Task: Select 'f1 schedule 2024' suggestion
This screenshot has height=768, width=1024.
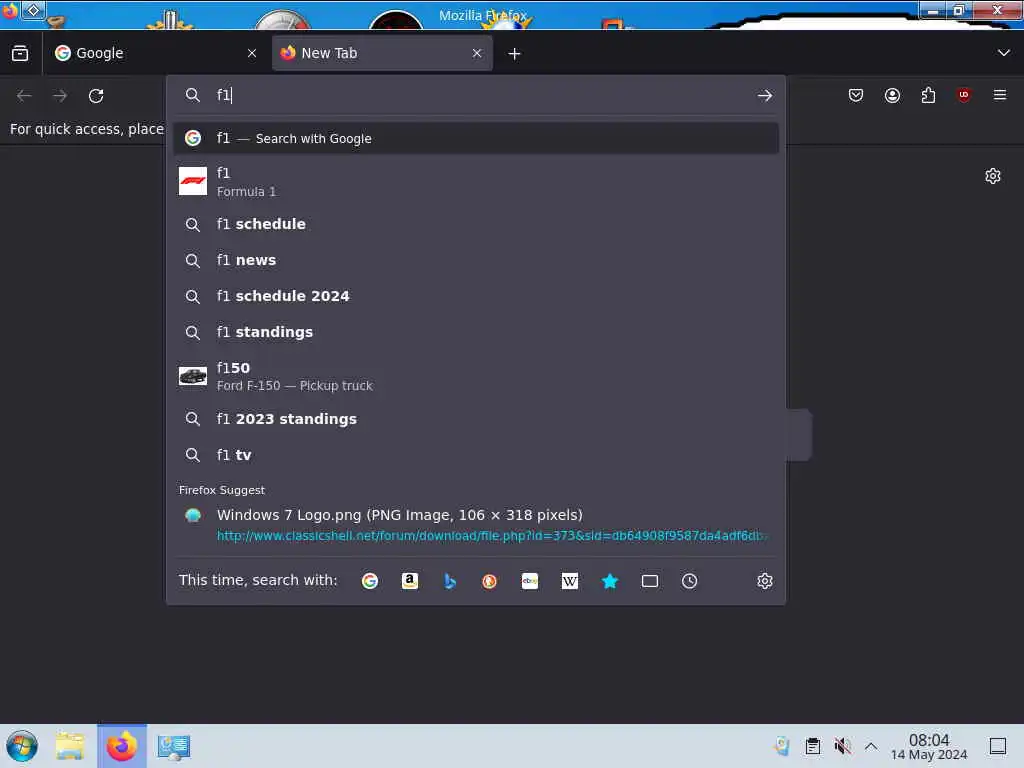Action: point(476,296)
